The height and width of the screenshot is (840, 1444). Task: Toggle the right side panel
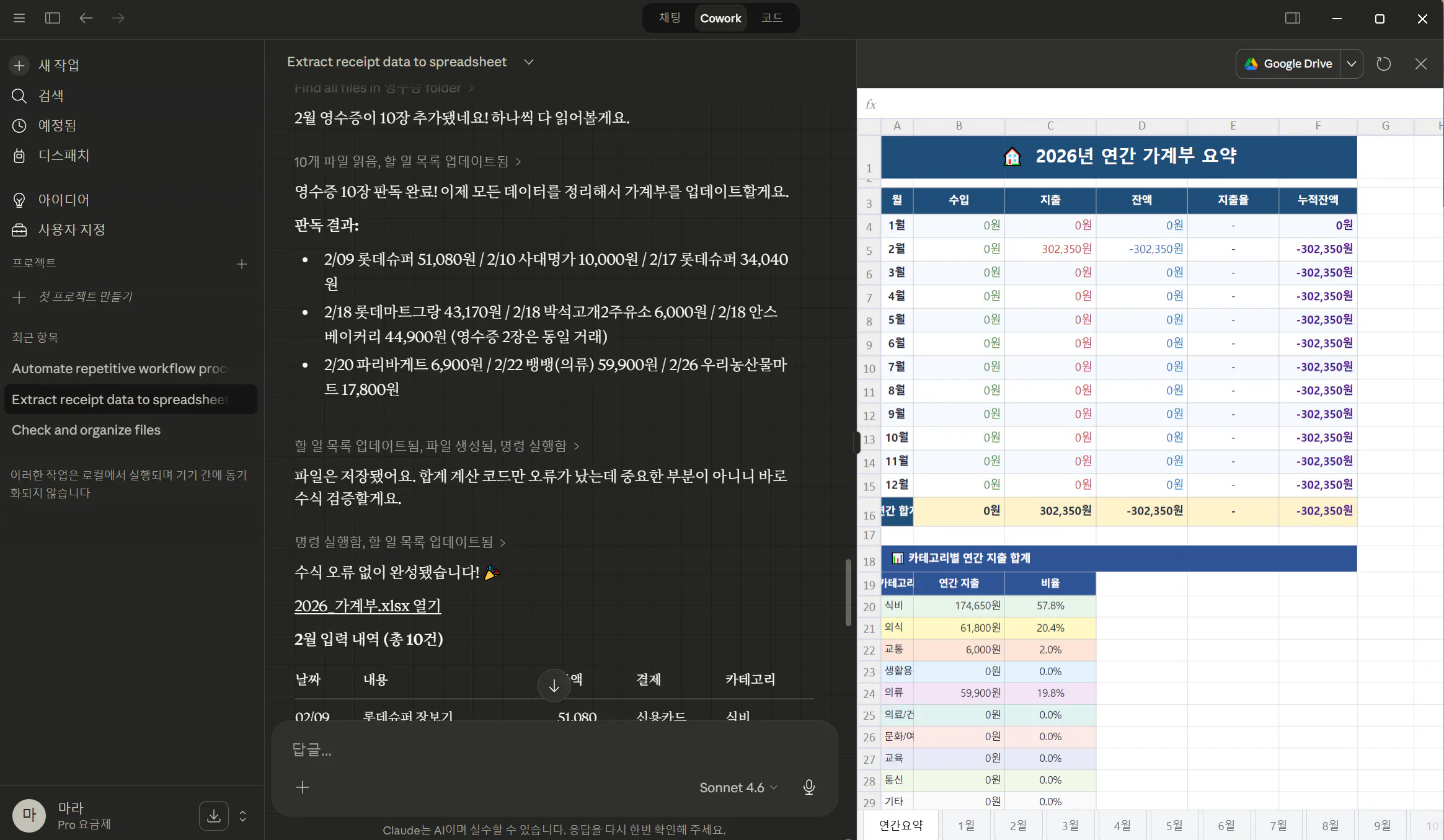[1294, 19]
